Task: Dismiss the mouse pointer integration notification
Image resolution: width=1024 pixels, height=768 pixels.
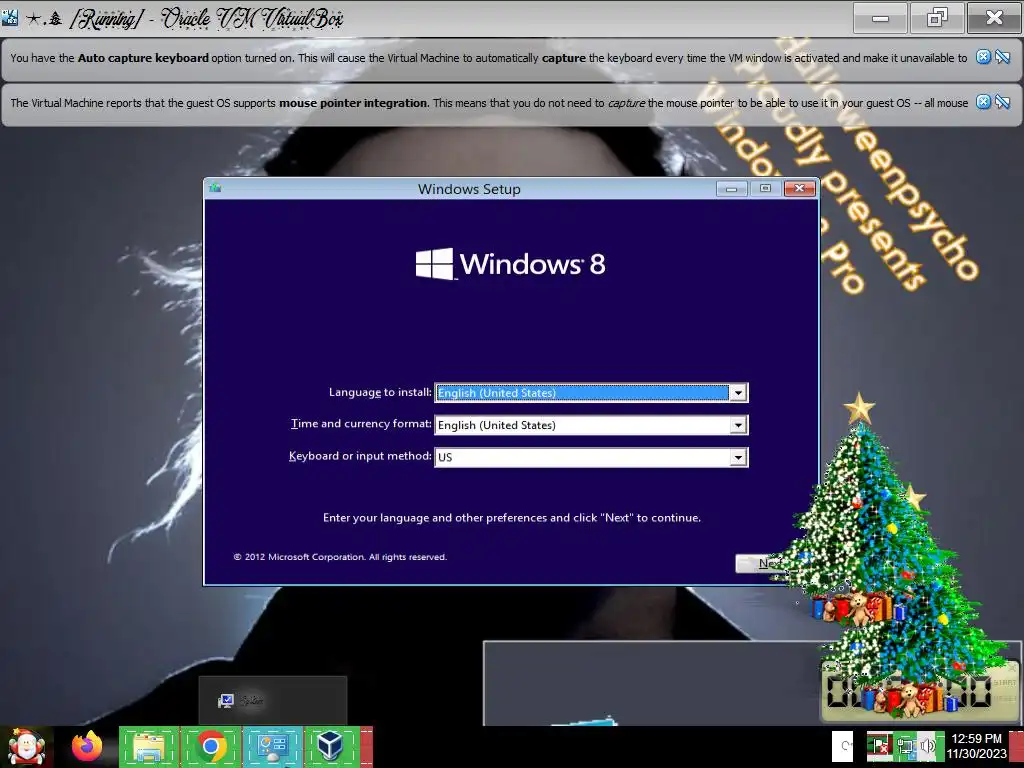Action: 983,101
